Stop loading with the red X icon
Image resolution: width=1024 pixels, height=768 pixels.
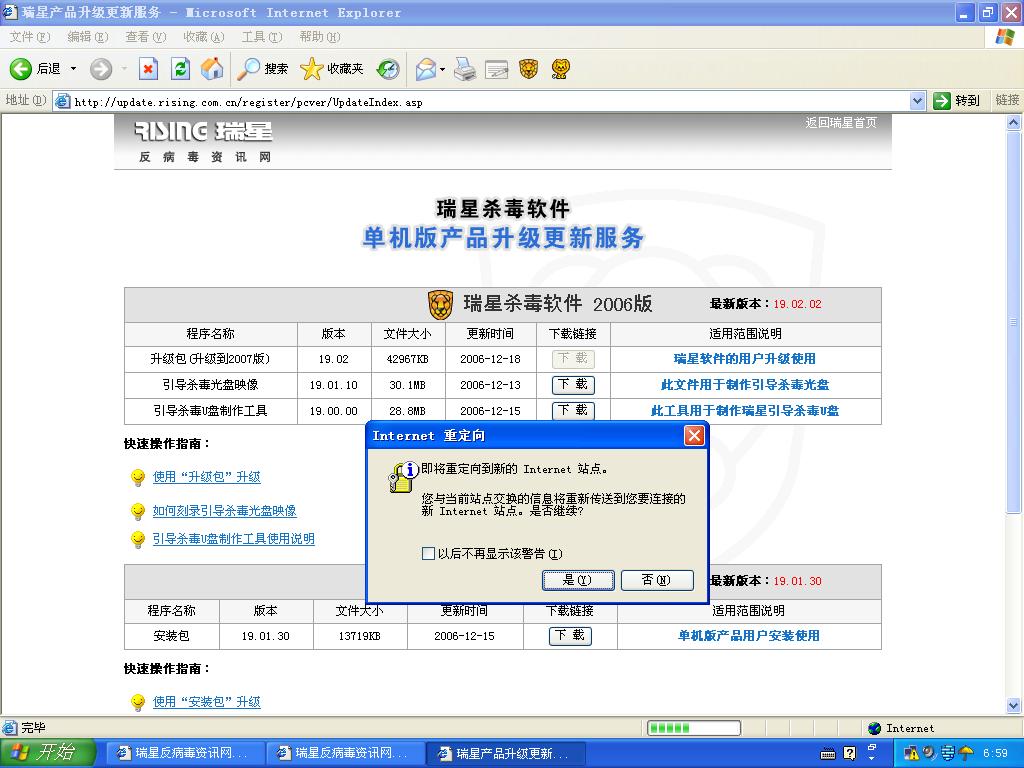pos(149,69)
